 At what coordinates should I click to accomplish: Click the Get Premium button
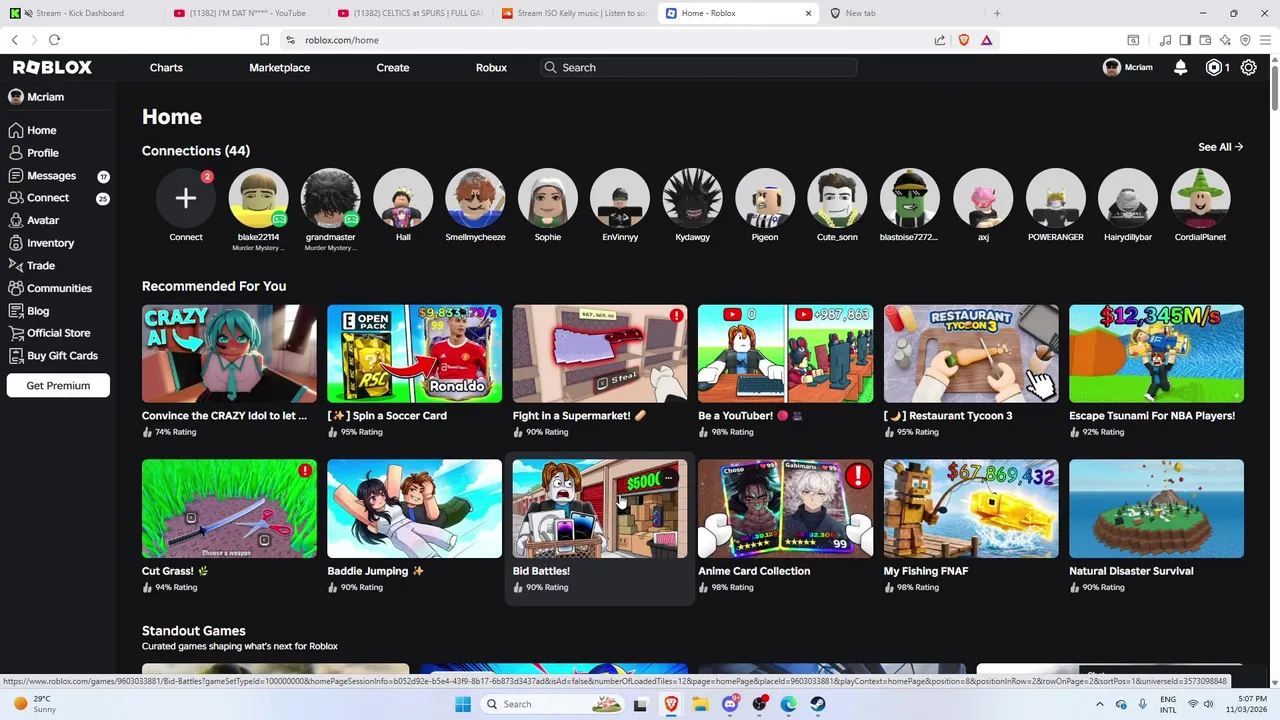[x=58, y=385]
